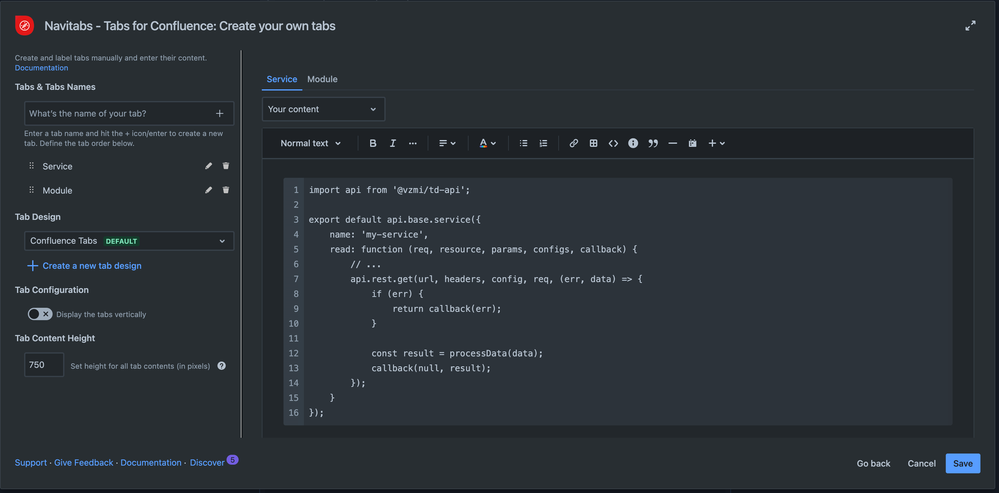This screenshot has width=999, height=493.
Task: Toggle italic formatting
Action: pos(392,143)
